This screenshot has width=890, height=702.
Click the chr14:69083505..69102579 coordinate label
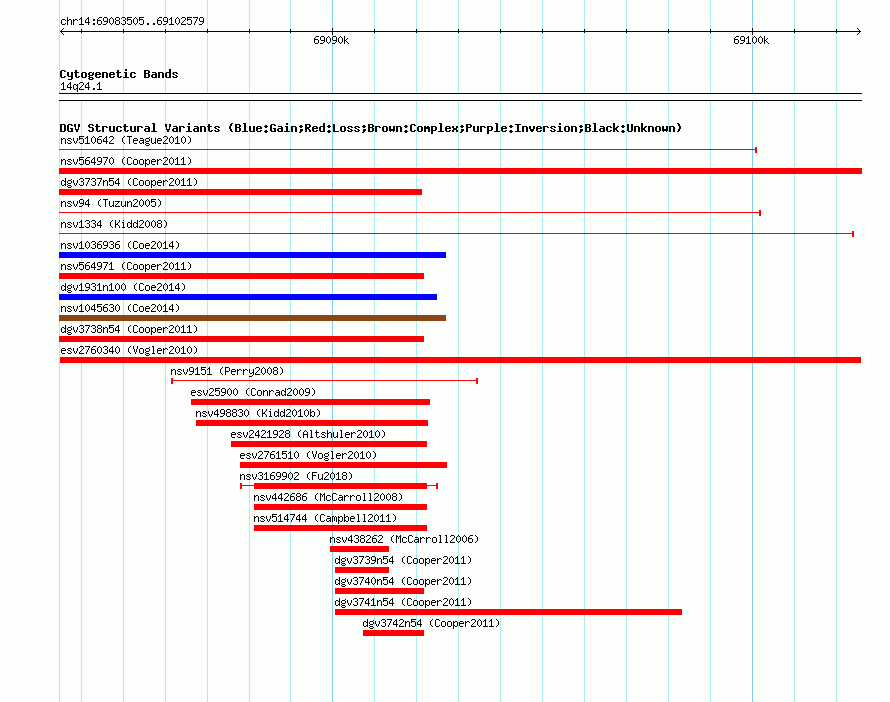click(132, 21)
